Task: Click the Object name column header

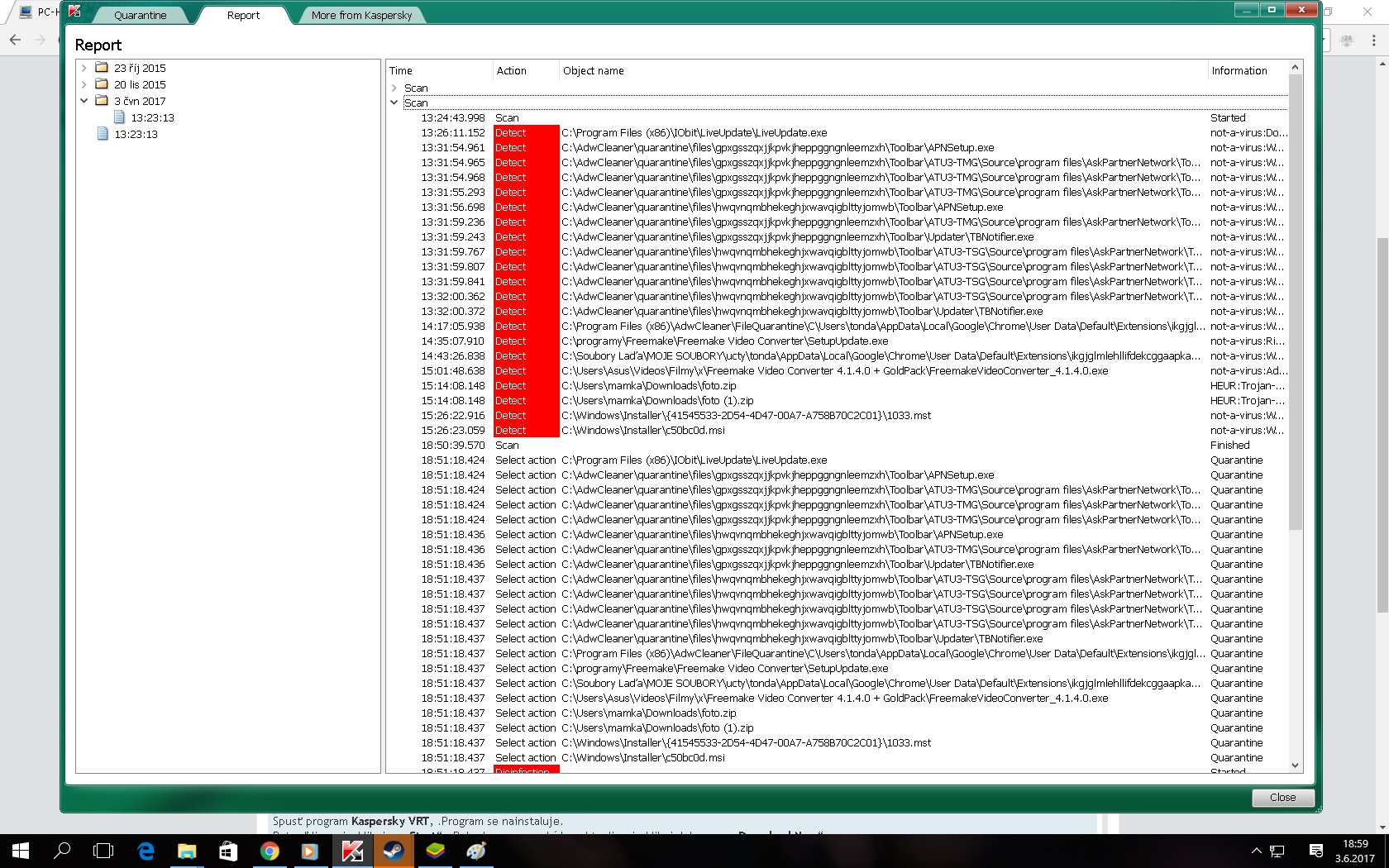Action: click(x=883, y=71)
